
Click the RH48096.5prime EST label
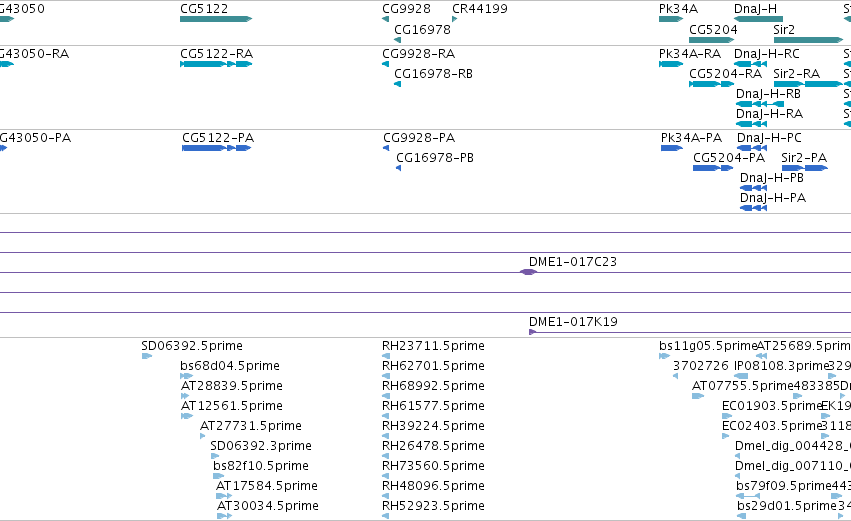click(x=433, y=486)
